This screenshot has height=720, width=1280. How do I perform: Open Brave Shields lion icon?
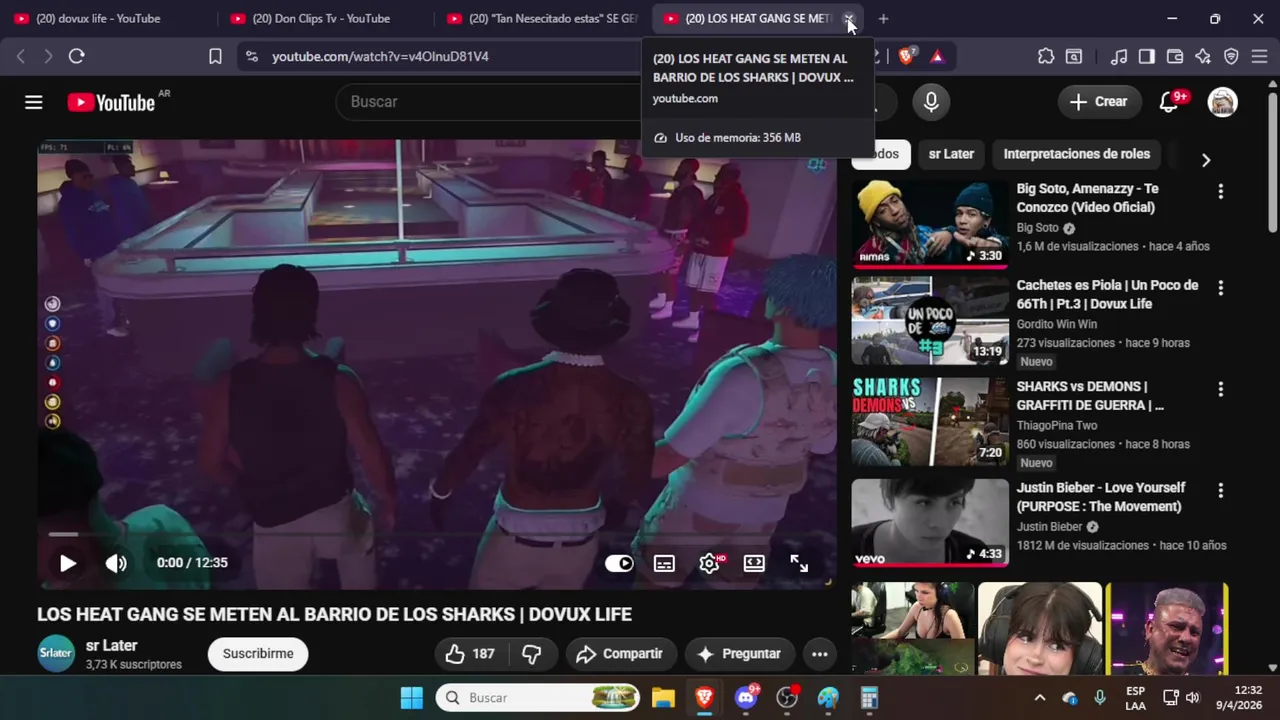(x=906, y=57)
